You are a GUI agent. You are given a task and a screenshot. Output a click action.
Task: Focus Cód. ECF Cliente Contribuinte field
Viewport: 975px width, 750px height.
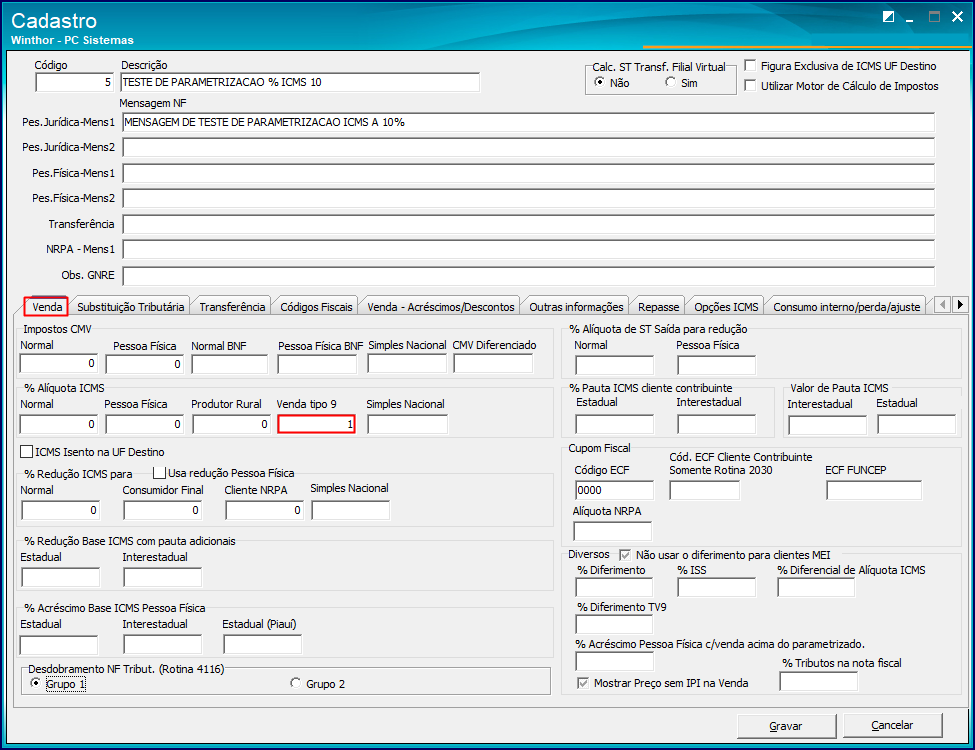[x=705, y=490]
